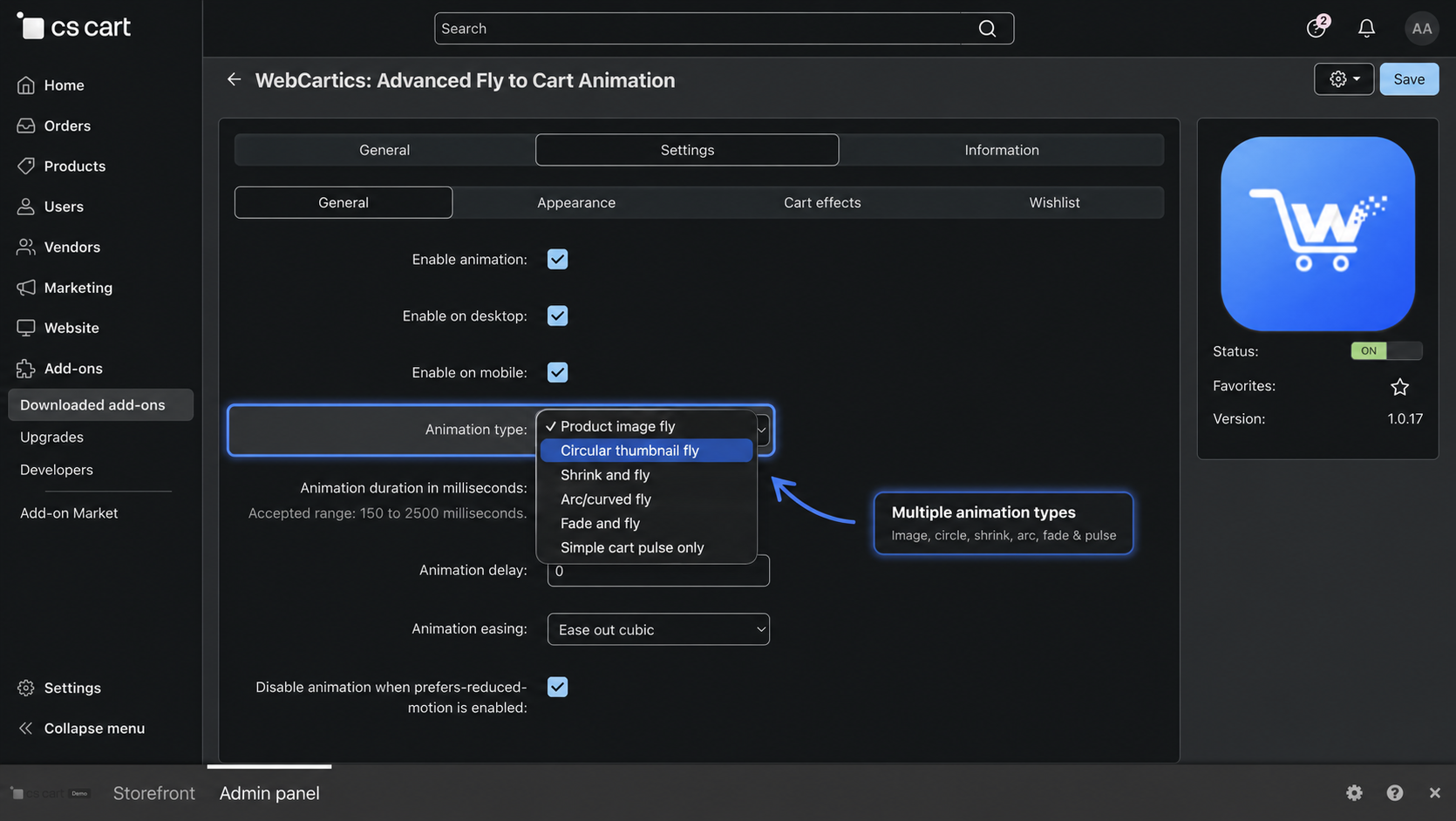Click the Marketing megaphone icon
Image resolution: width=1456 pixels, height=821 pixels.
click(26, 288)
